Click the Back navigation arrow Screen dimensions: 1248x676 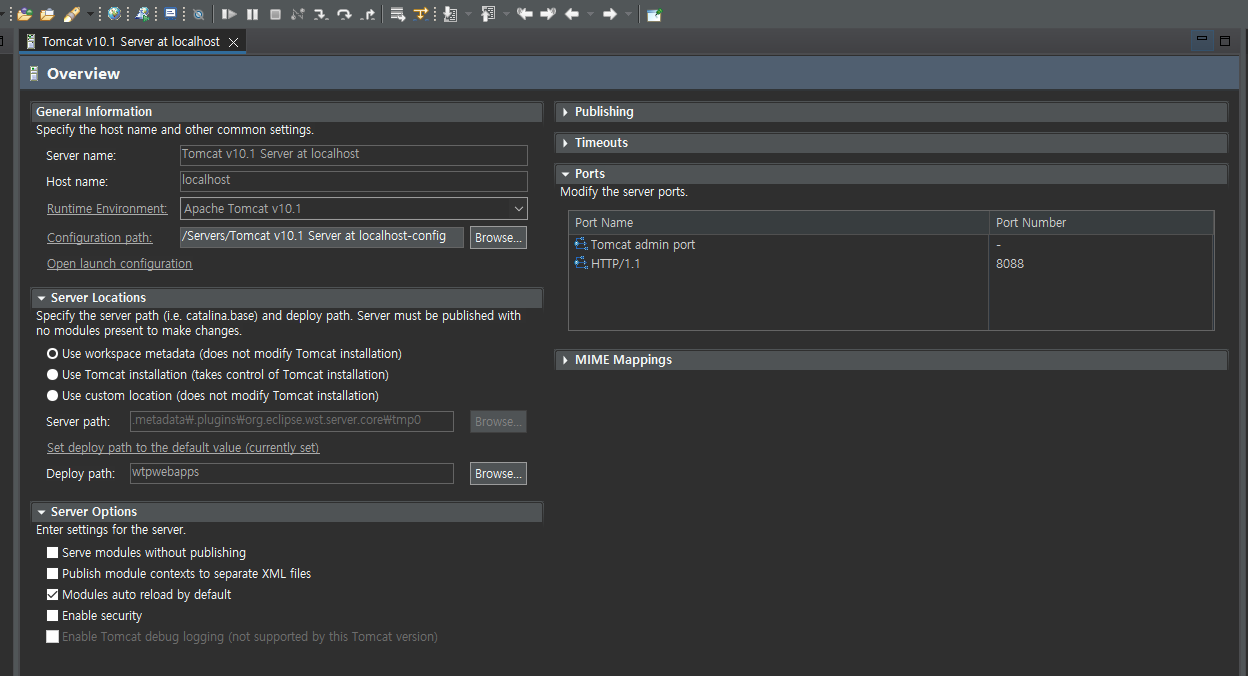click(x=572, y=14)
